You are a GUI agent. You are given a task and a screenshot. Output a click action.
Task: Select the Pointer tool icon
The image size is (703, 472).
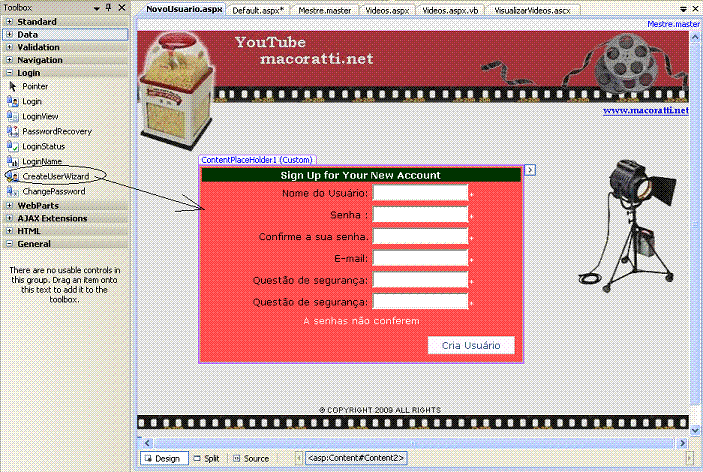coord(13,86)
